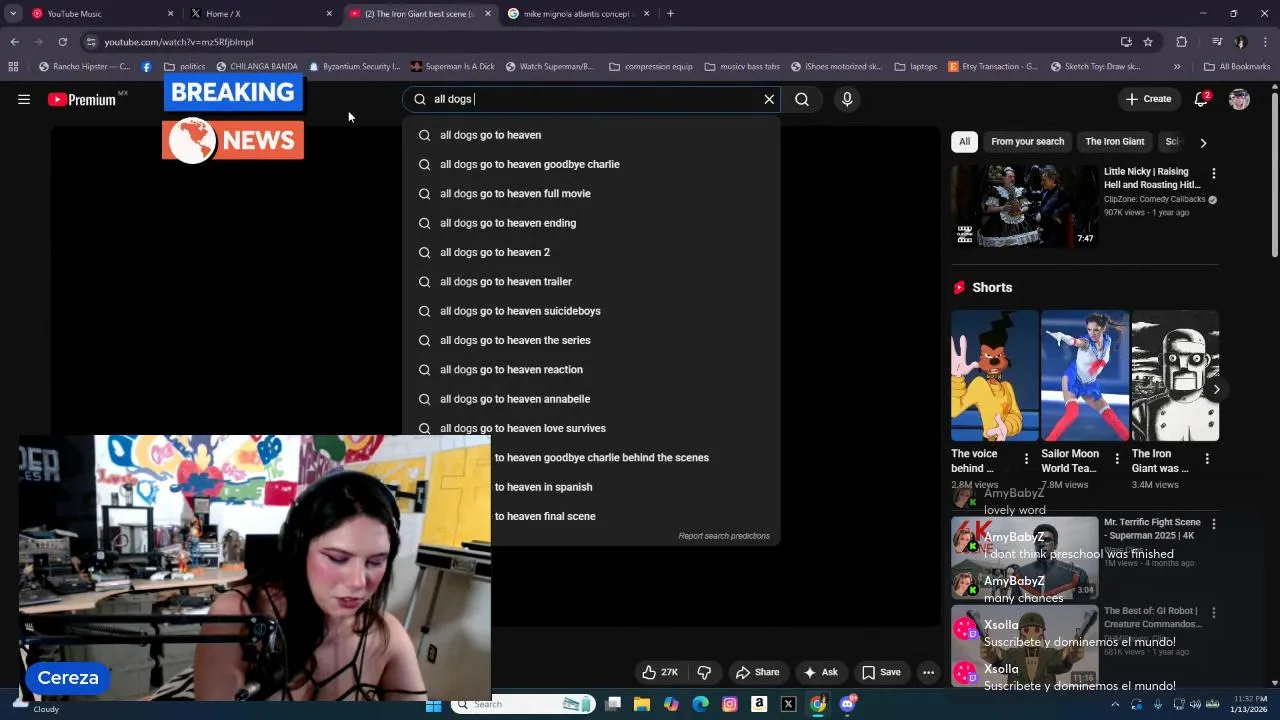Screen dimensions: 1280x720
Task: Open a new Chrome tab
Action: coord(670,14)
